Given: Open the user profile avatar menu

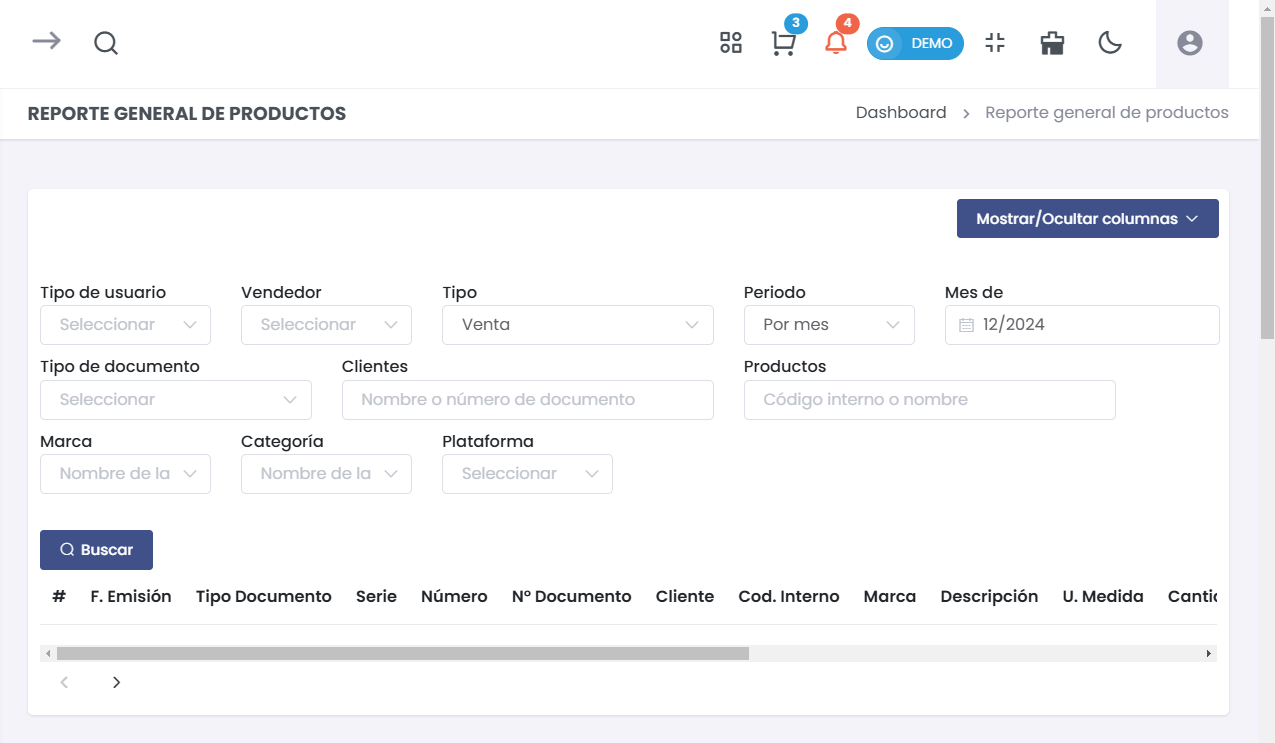Looking at the screenshot, I should coord(1190,43).
